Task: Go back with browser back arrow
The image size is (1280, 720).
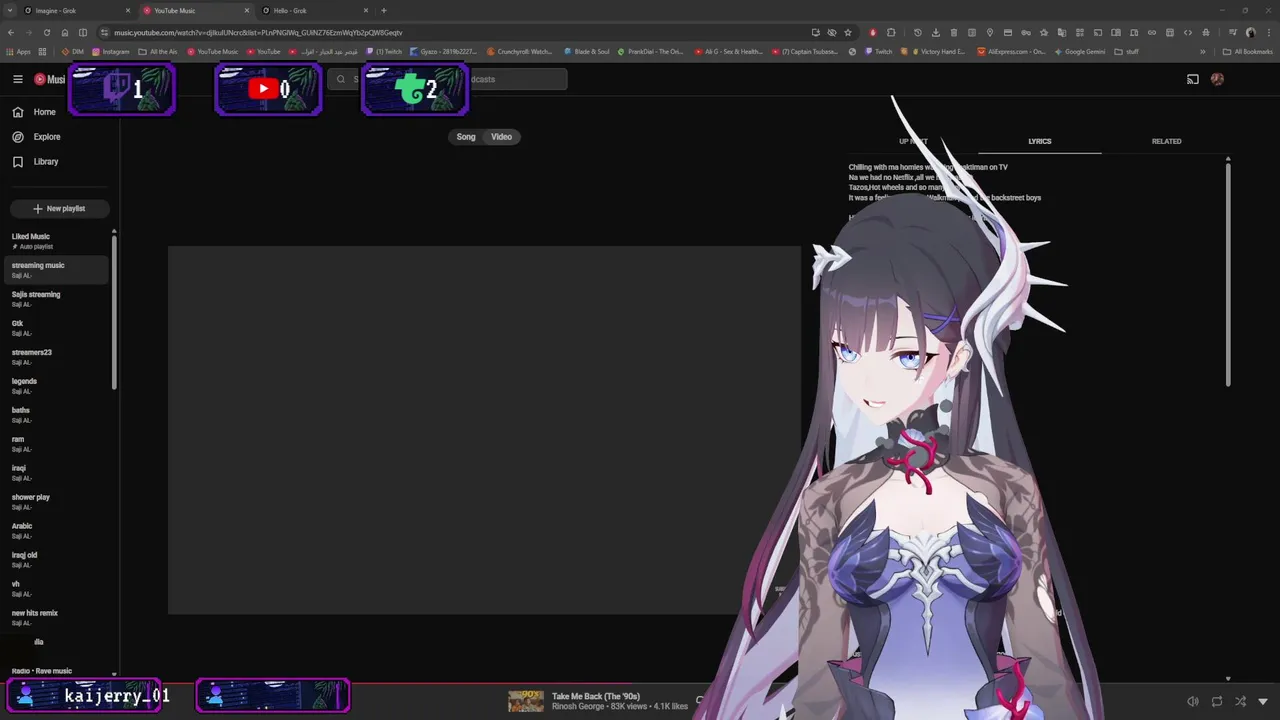Action: [x=11, y=32]
